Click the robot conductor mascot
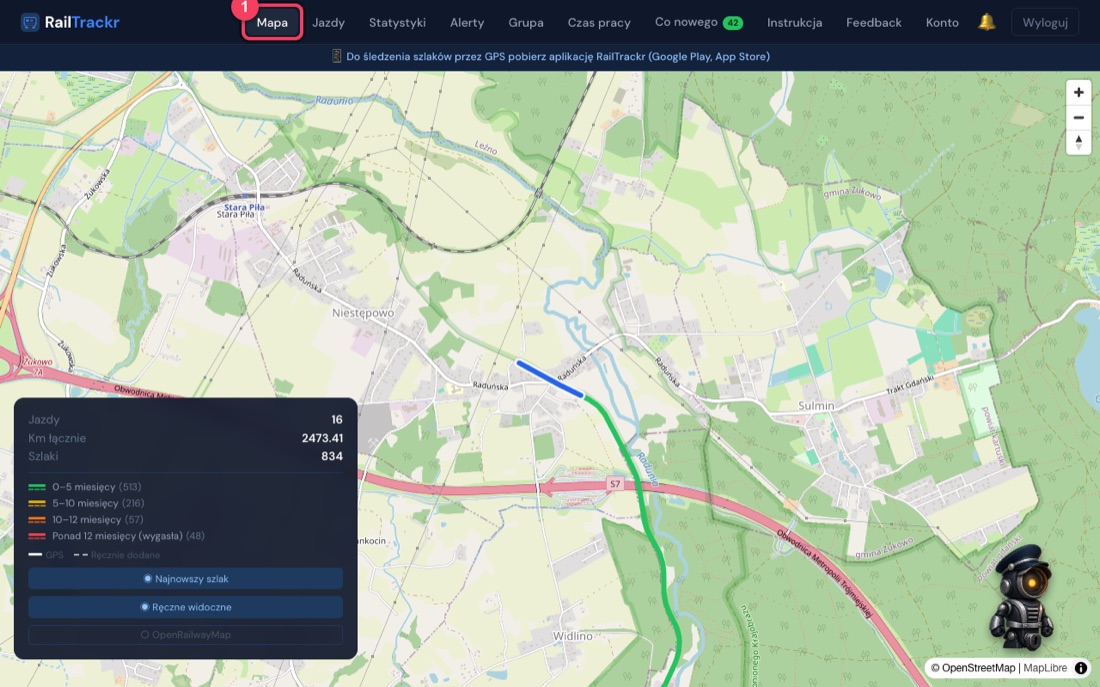Viewport: 1100px width, 687px height. click(x=1021, y=596)
